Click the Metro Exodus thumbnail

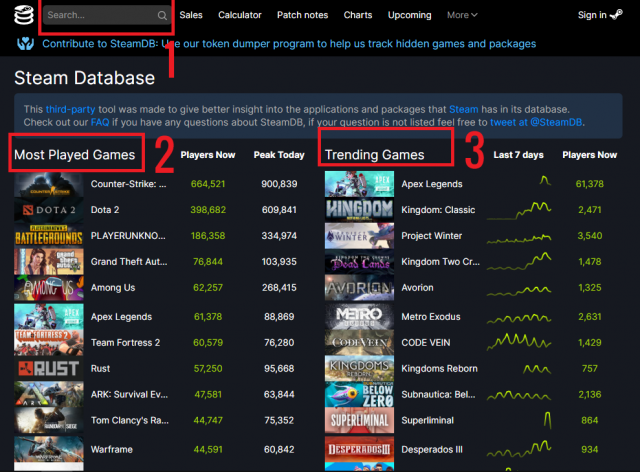[359, 316]
